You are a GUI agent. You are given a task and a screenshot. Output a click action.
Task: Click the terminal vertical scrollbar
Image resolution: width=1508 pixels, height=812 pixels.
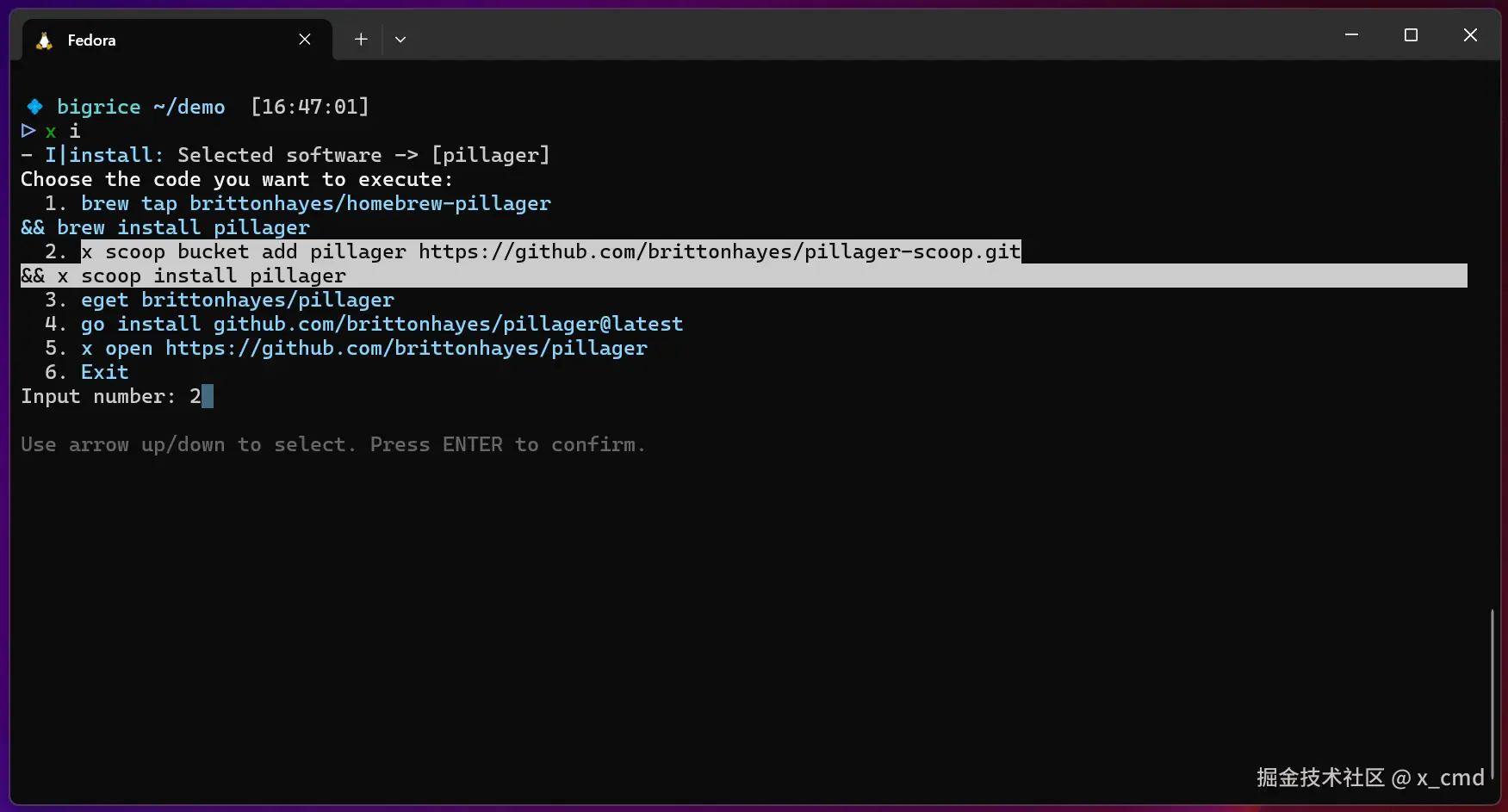click(x=1492, y=693)
